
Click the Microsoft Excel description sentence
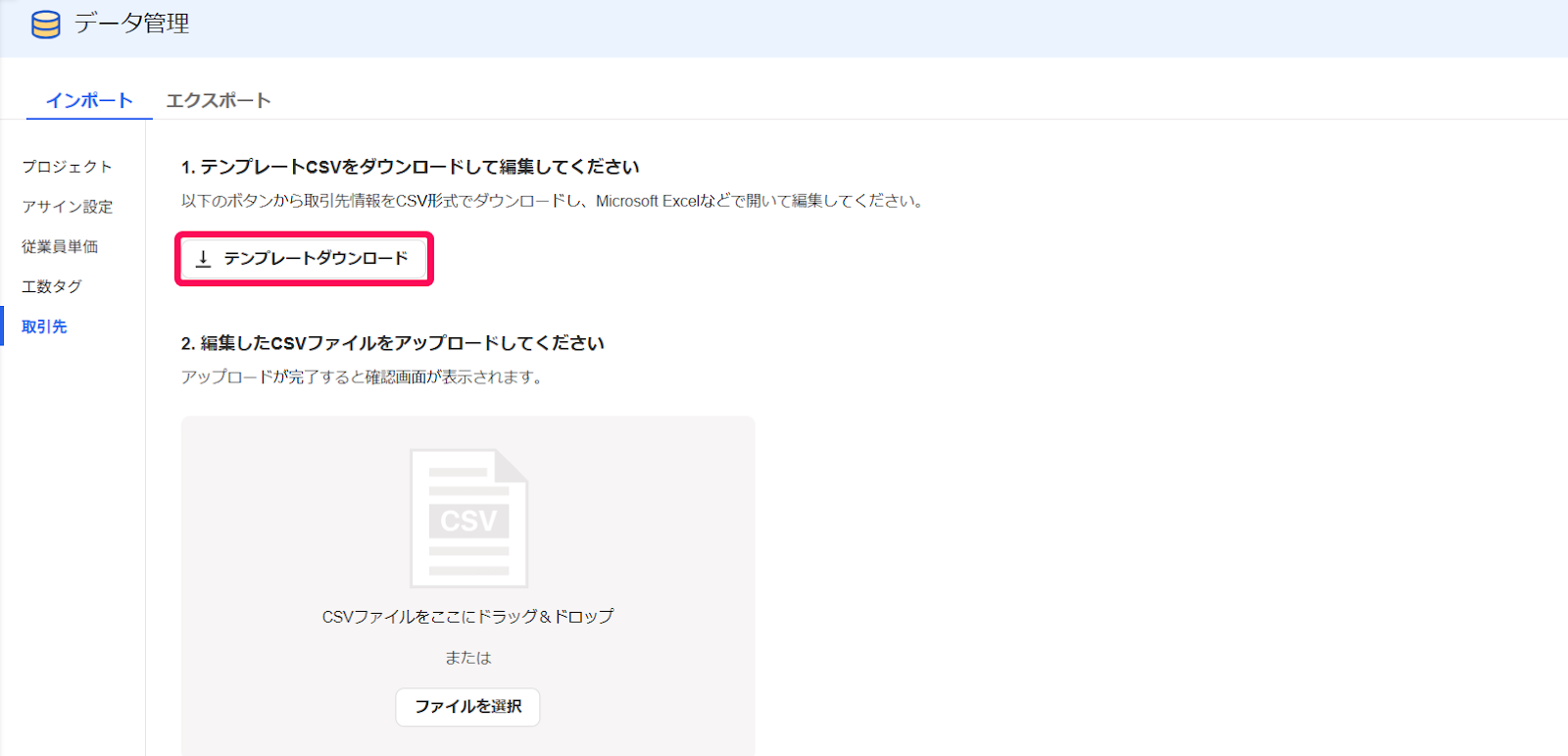pyautogui.click(x=553, y=201)
